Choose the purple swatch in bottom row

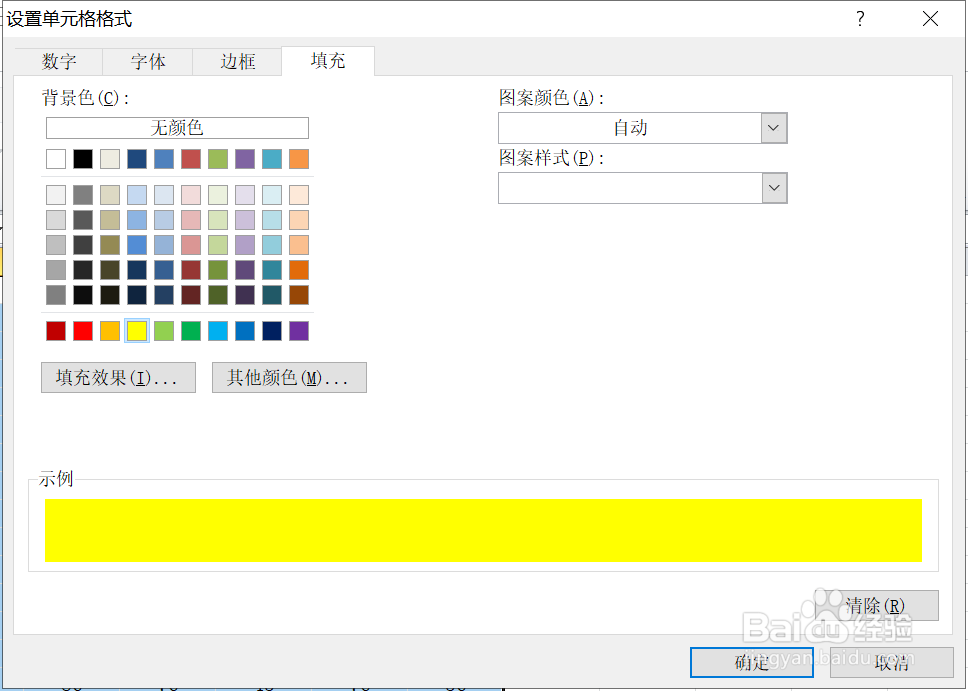pyautogui.click(x=298, y=330)
